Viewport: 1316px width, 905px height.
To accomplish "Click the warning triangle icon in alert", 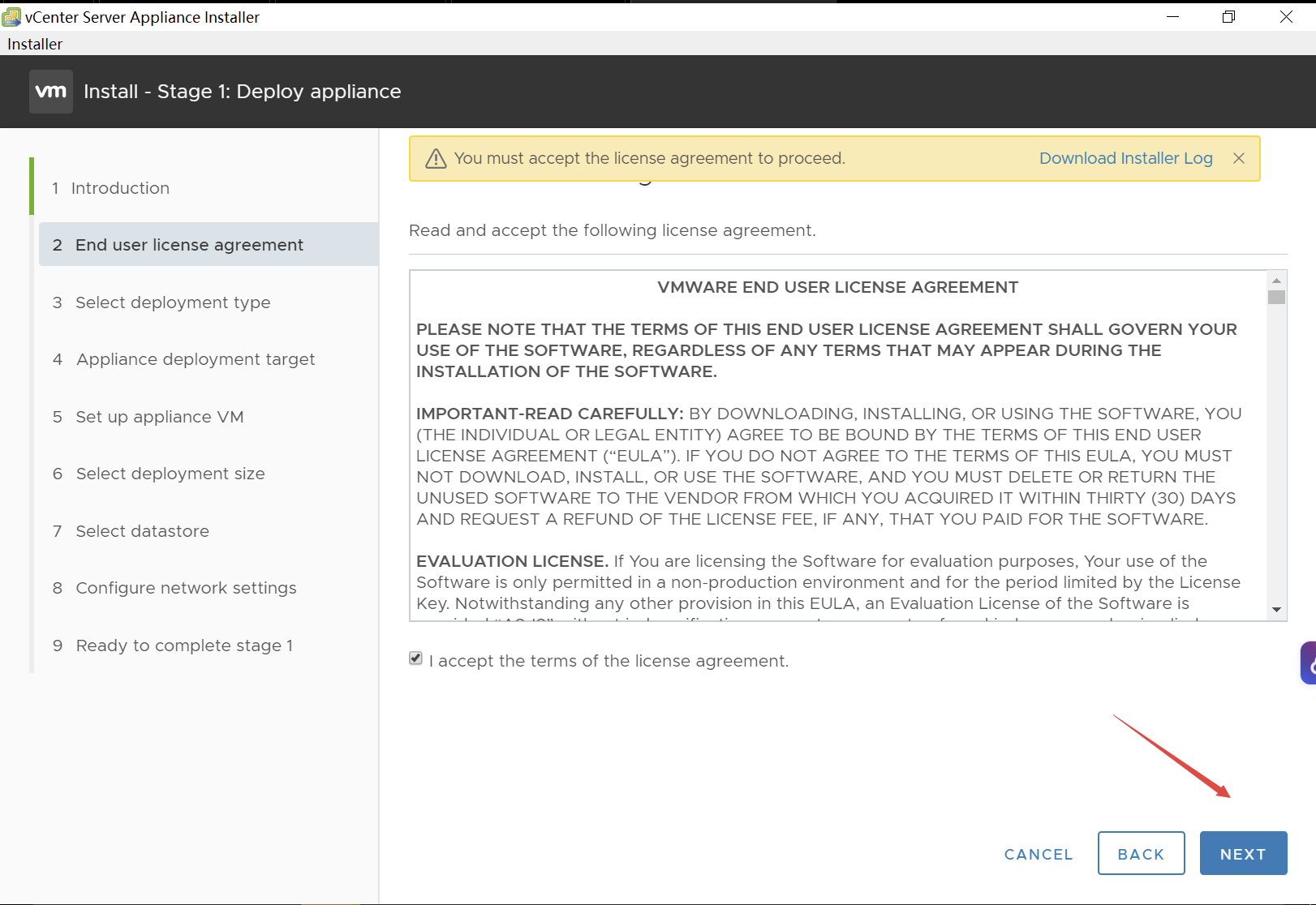I will pos(436,159).
